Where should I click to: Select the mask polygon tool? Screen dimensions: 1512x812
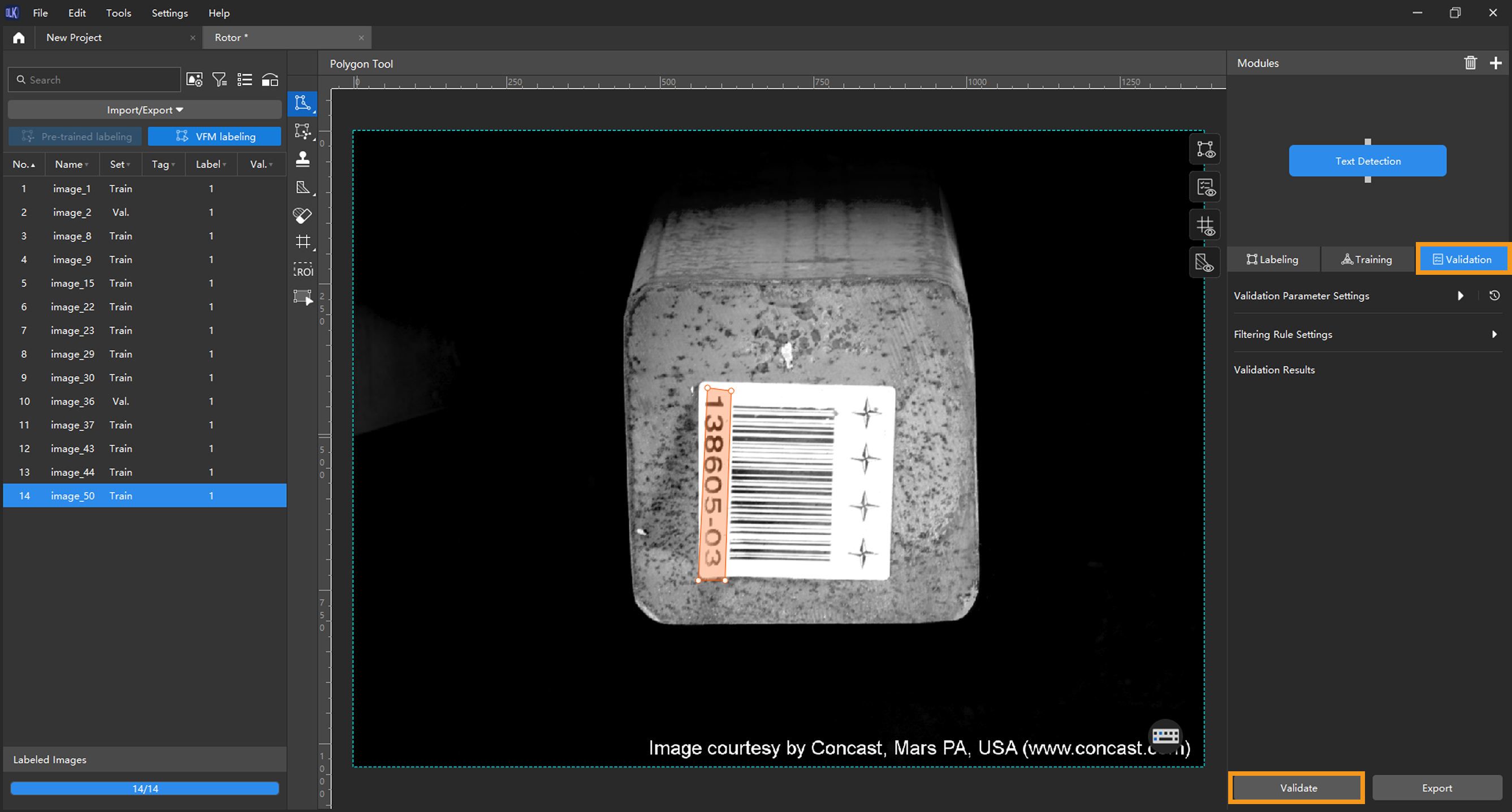303,187
